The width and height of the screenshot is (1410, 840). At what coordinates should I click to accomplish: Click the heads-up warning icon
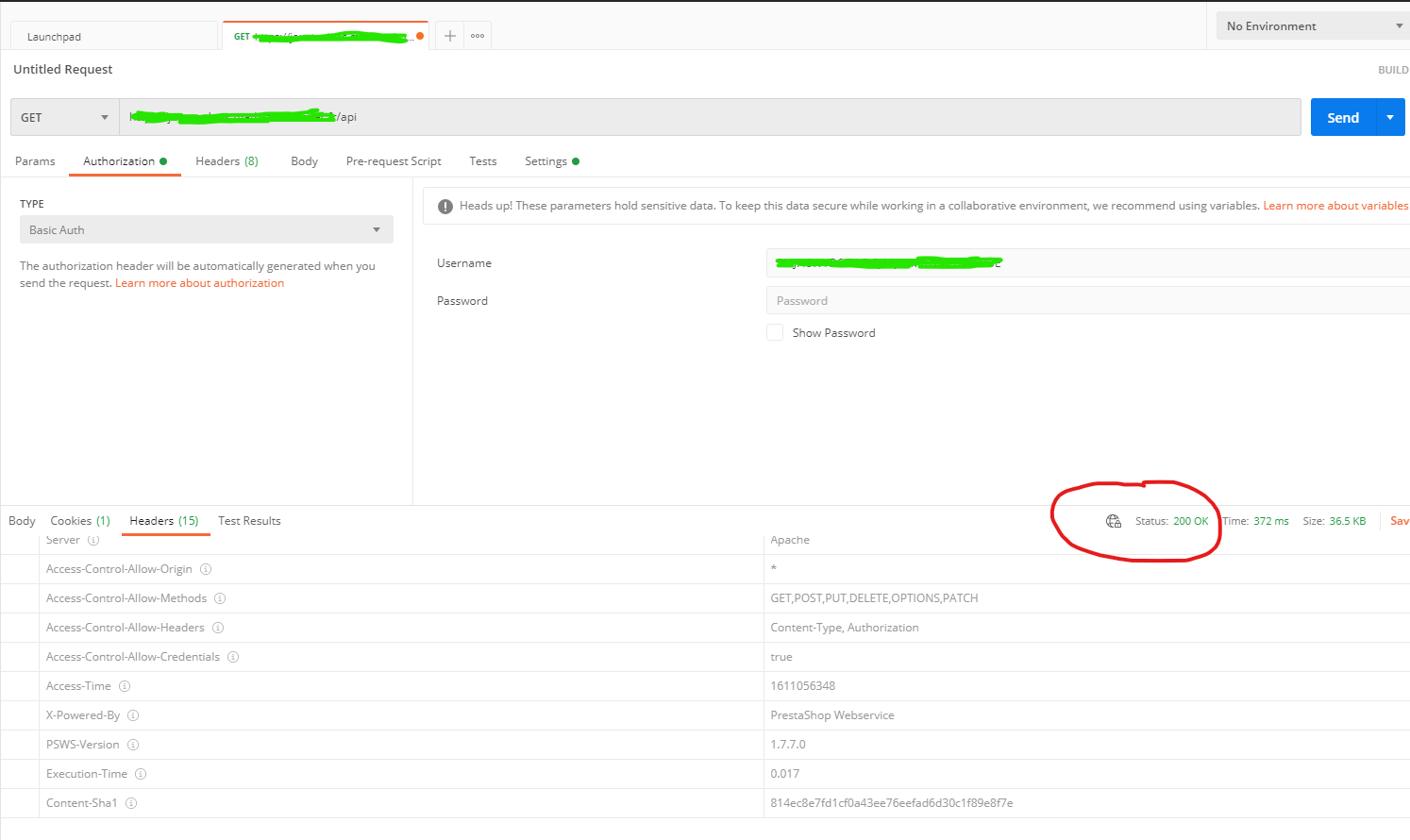[x=445, y=206]
